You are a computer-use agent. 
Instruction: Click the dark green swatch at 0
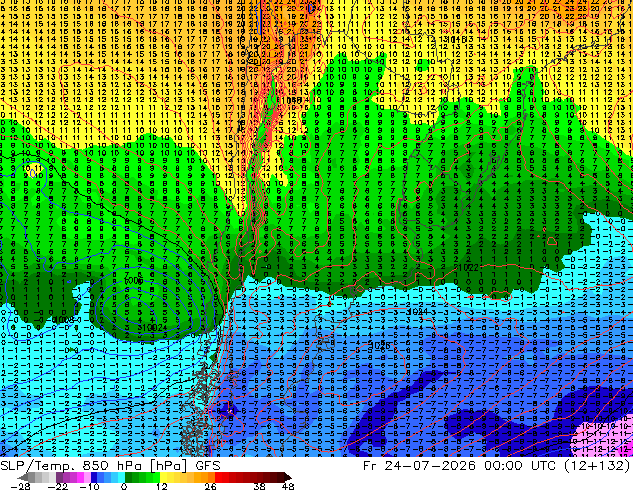point(129,477)
